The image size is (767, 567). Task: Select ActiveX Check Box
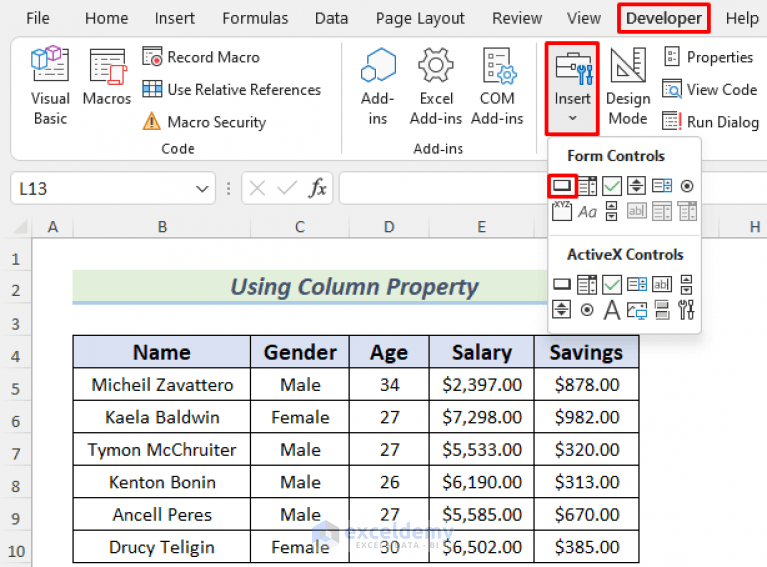[612, 284]
